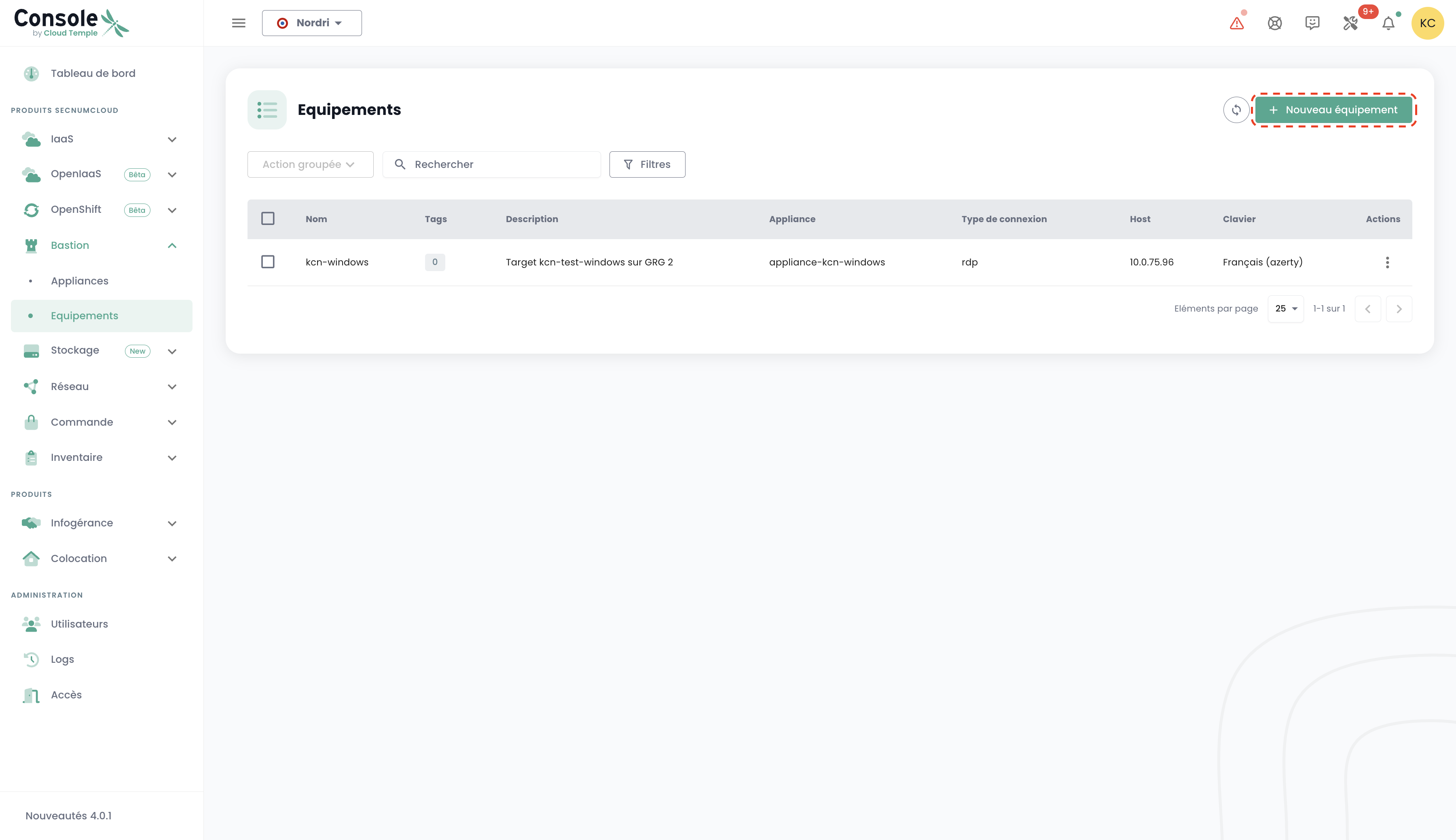Open the notifications bell
This screenshot has width=1456, height=840.
tap(1388, 23)
